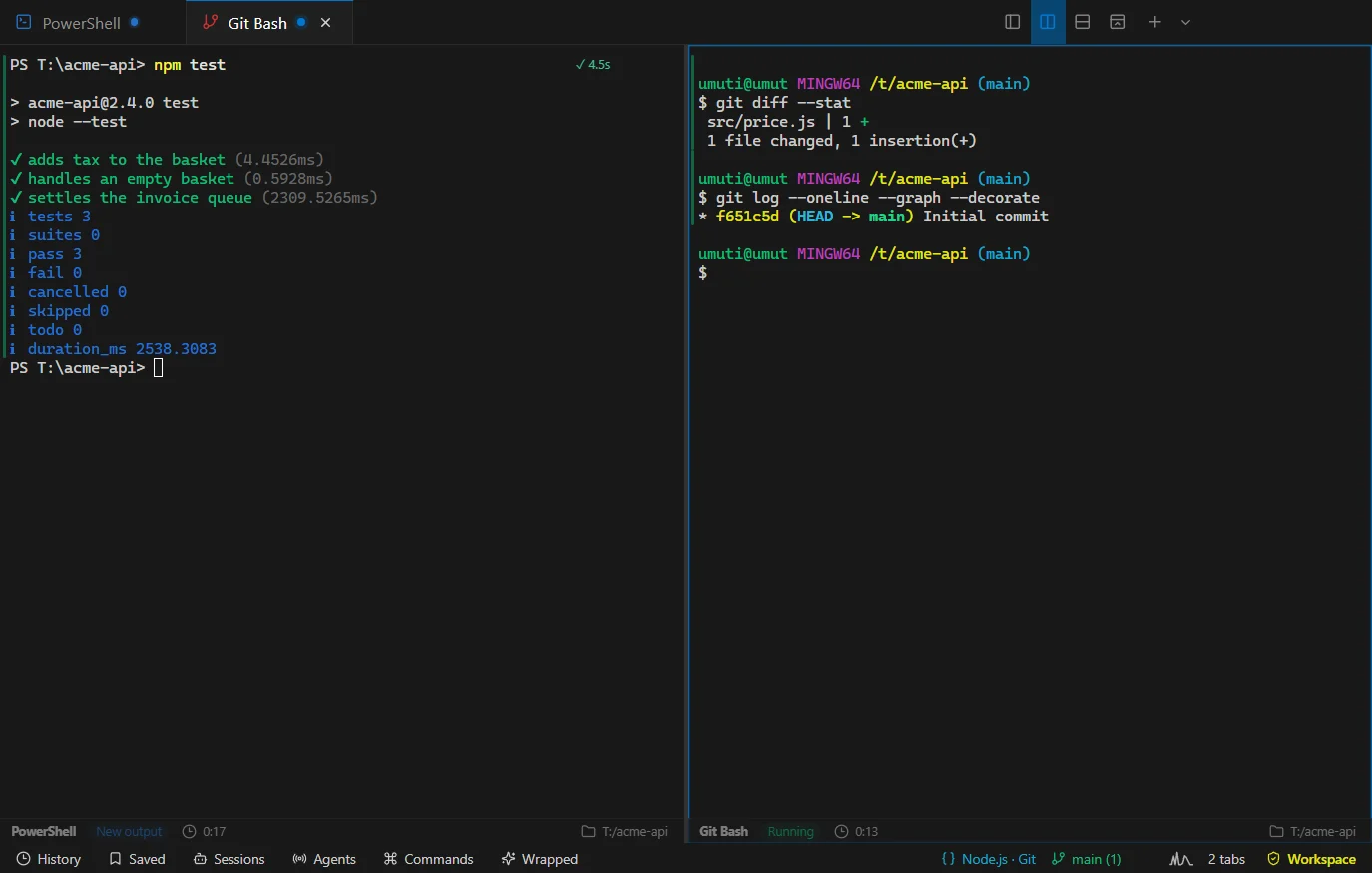Focus the empty PowerShell prompt line

(86, 368)
